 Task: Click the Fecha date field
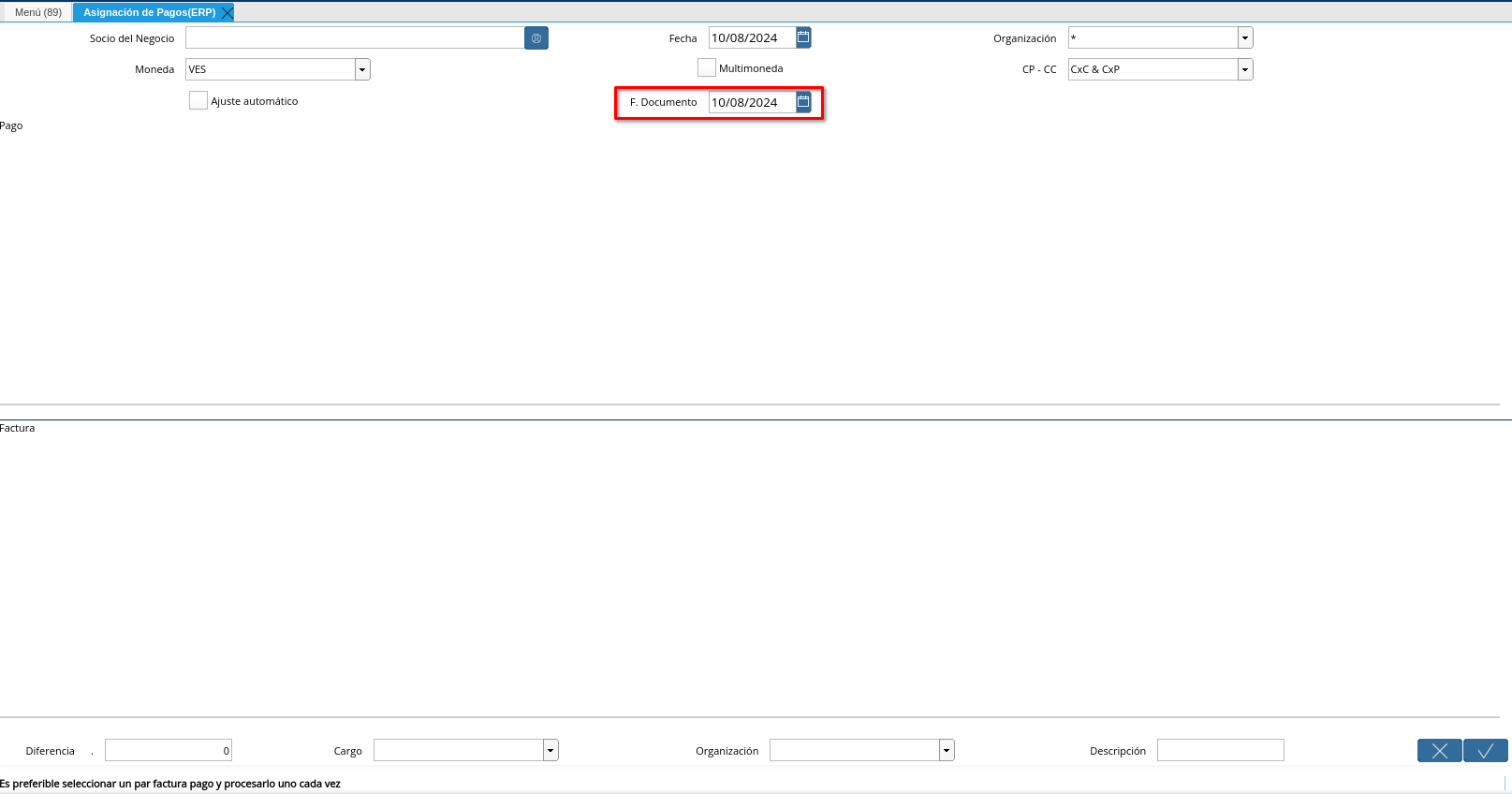[x=752, y=38]
